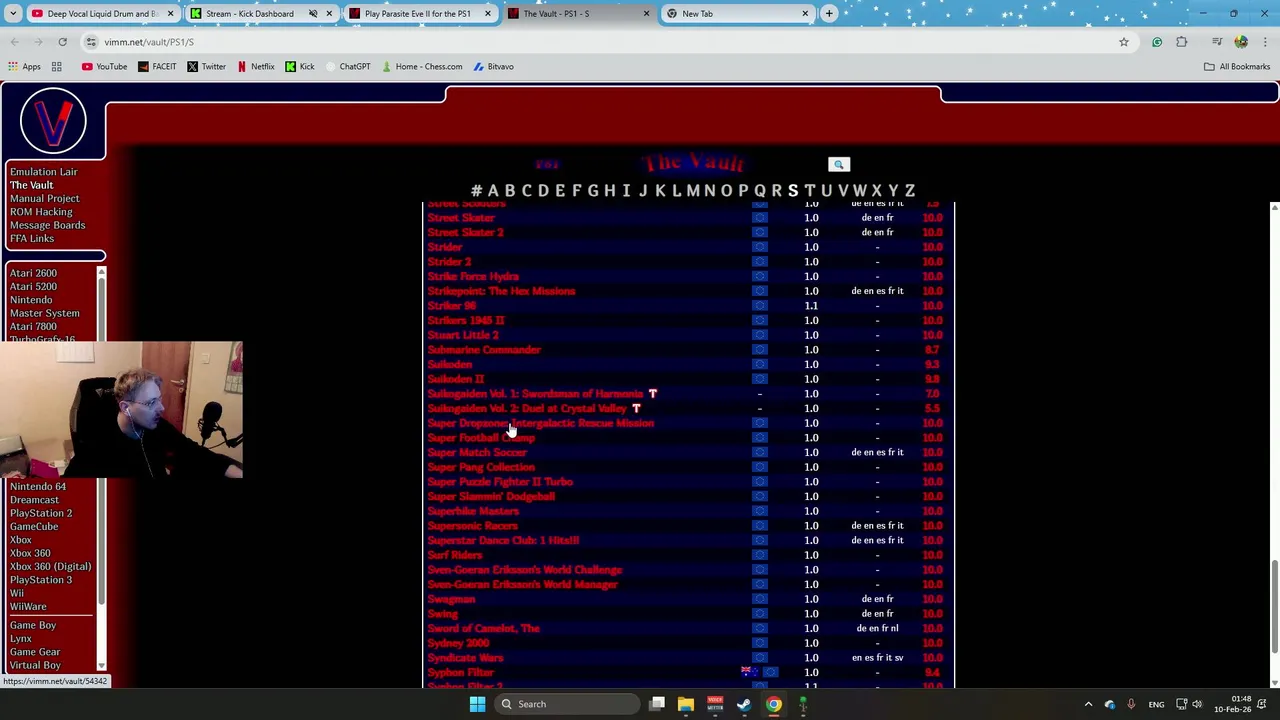The image size is (1280, 720).
Task: Click the 9.8 rating for Suikoden II
Action: [x=932, y=379]
